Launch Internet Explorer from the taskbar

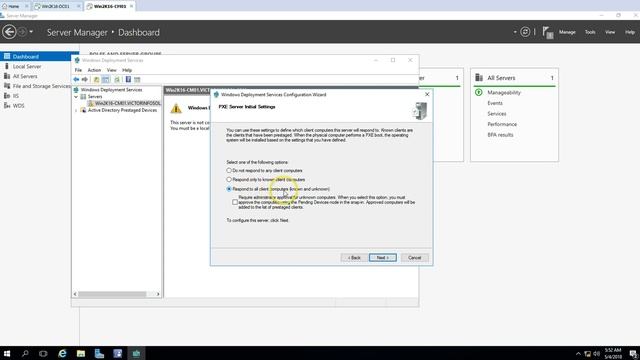pos(62,353)
